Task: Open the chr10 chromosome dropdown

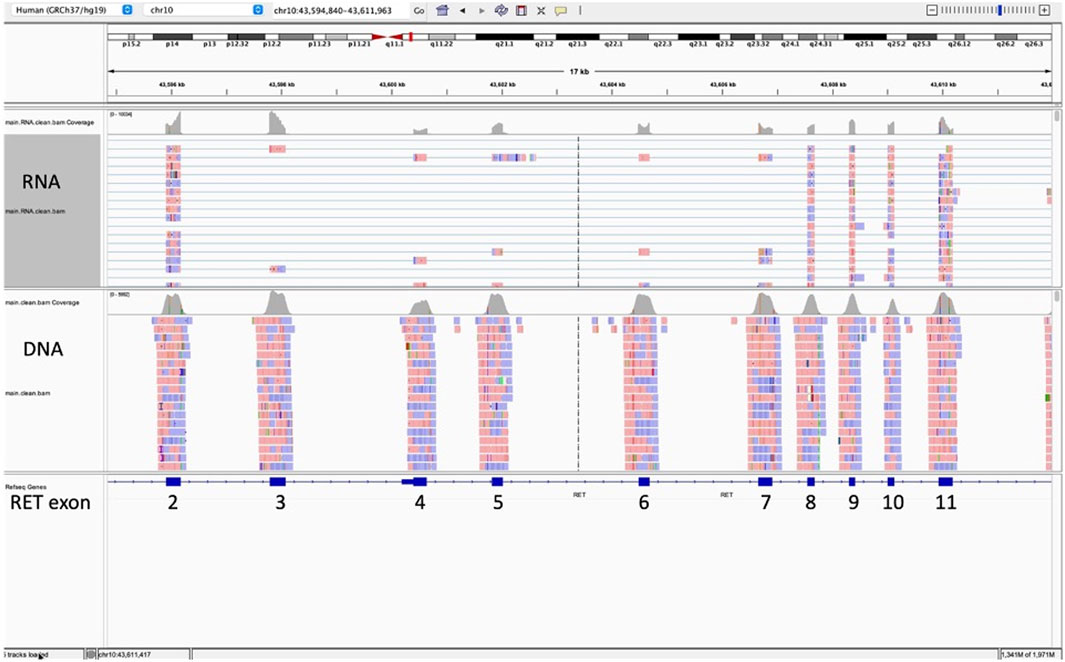Action: tap(204, 11)
